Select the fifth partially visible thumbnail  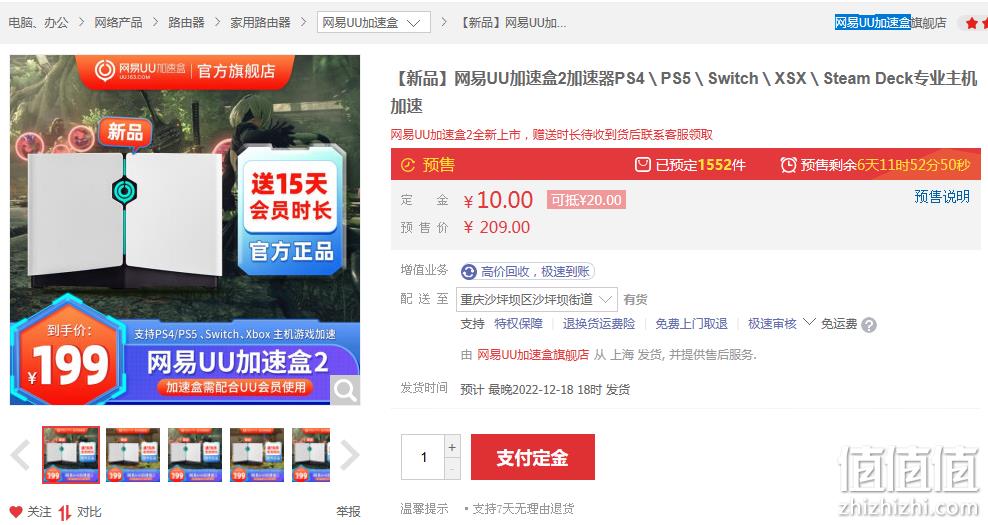(x=311, y=455)
